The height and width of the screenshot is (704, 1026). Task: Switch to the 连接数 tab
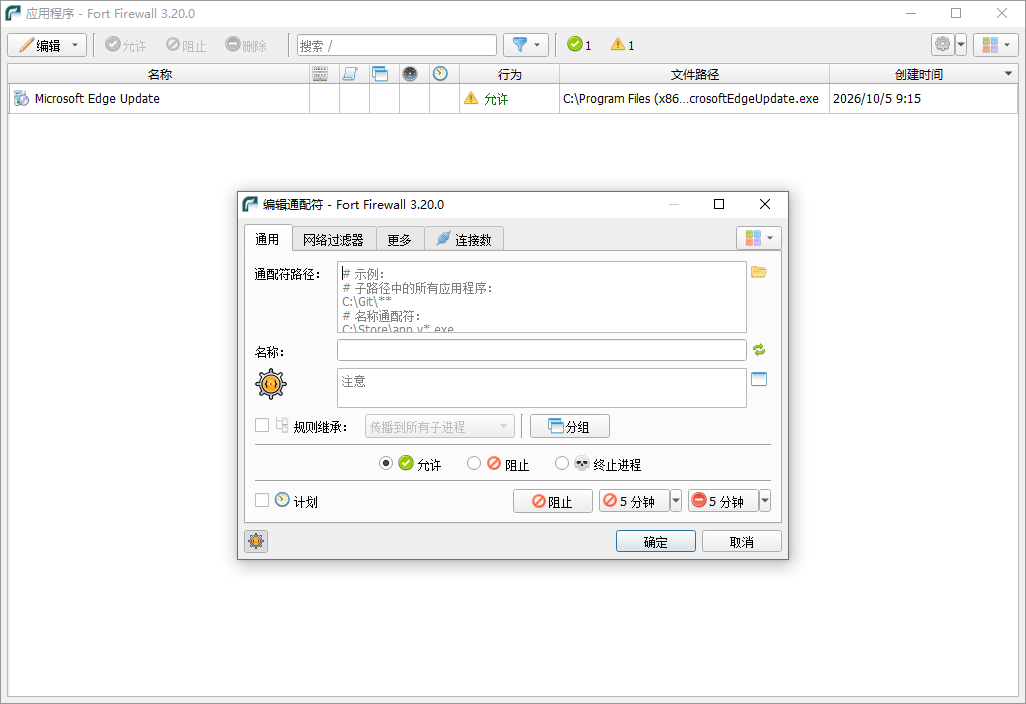464,240
